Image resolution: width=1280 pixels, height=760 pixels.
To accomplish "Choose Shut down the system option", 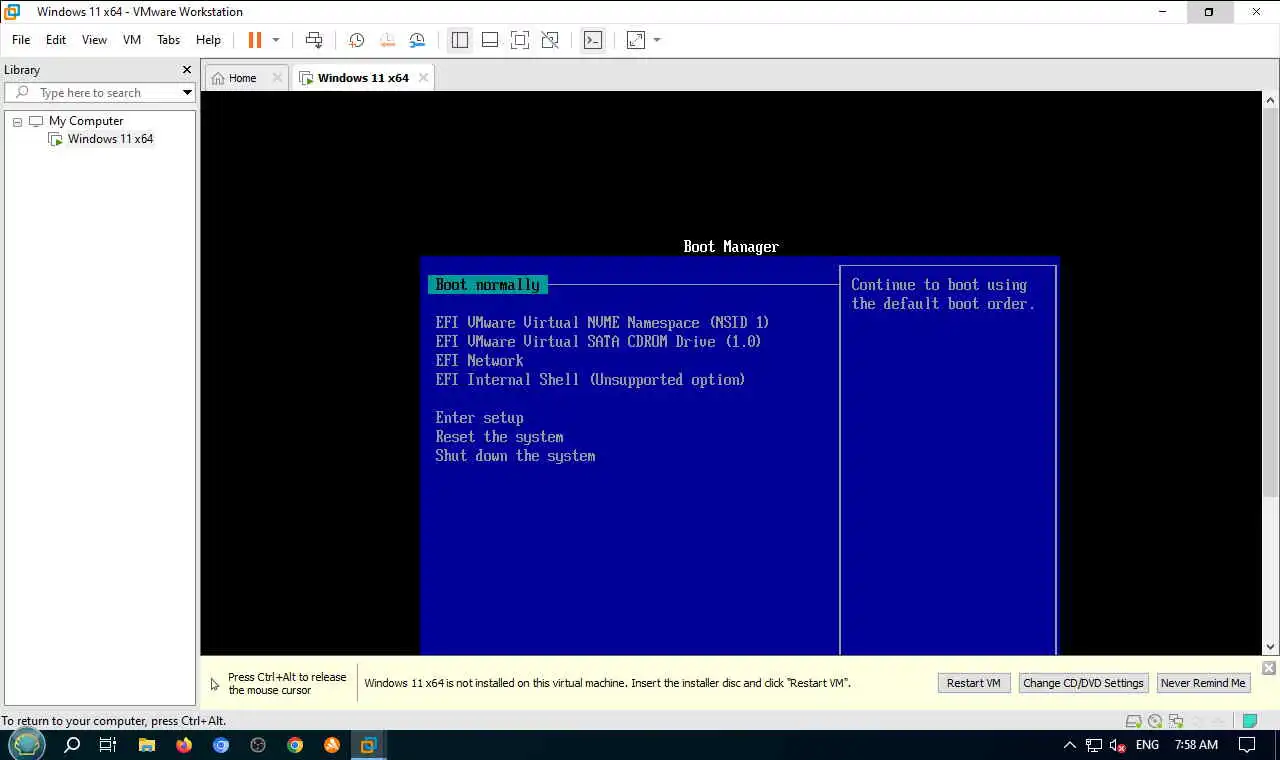I will coord(515,456).
